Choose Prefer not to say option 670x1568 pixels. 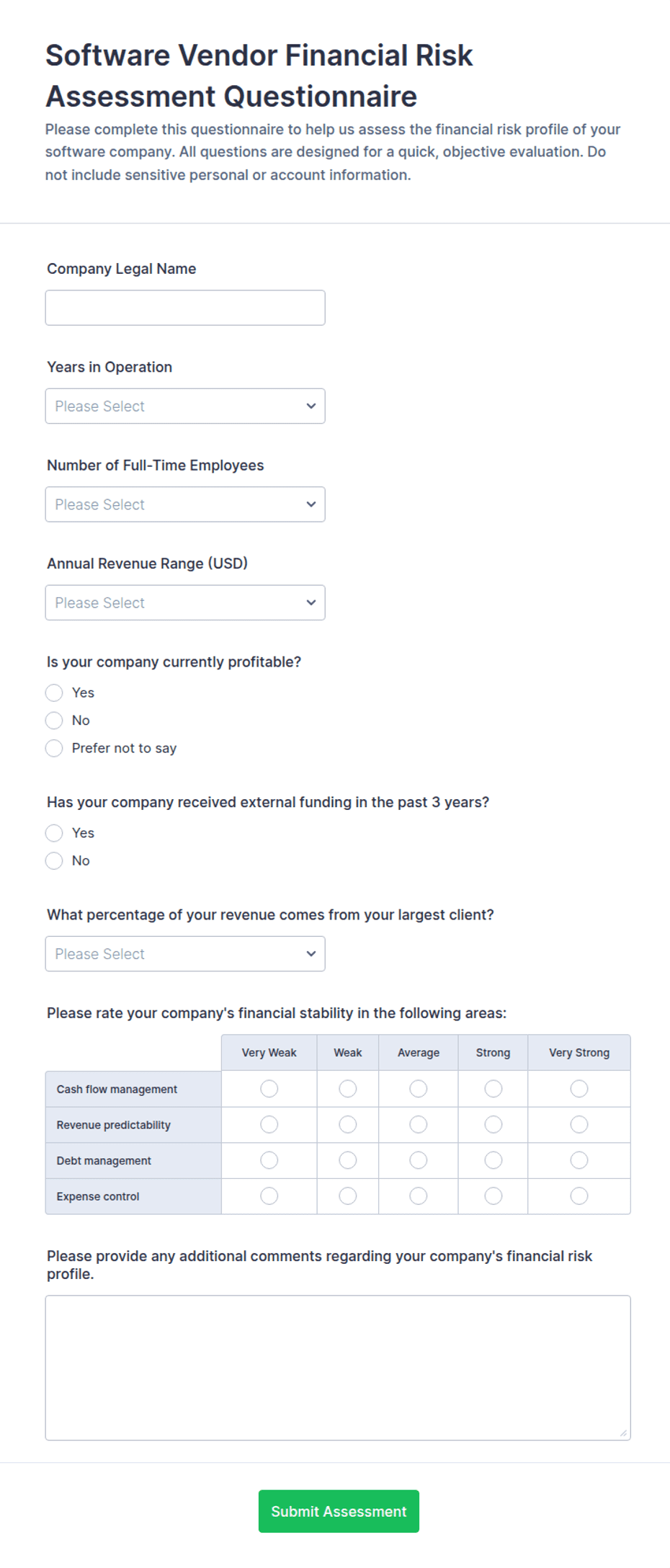click(x=54, y=748)
